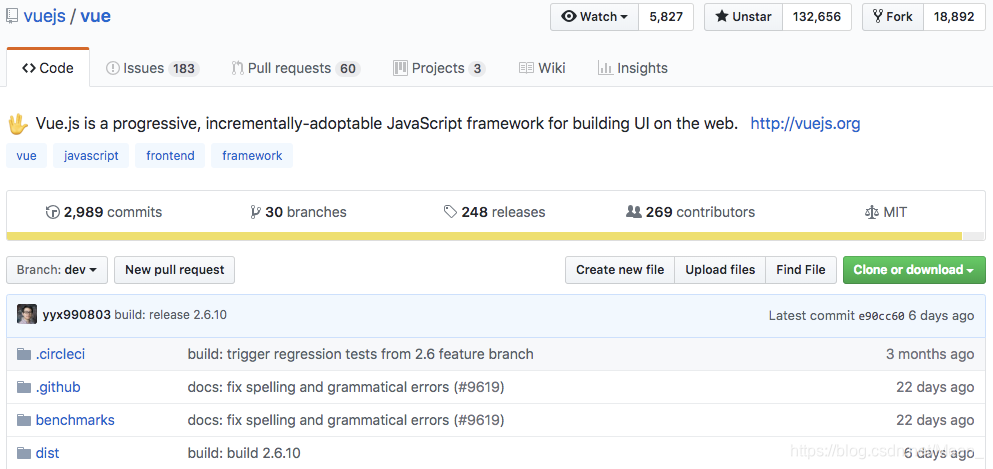This screenshot has width=993, height=469.
Task: View the 132,656 stargazers count
Action: click(817, 17)
